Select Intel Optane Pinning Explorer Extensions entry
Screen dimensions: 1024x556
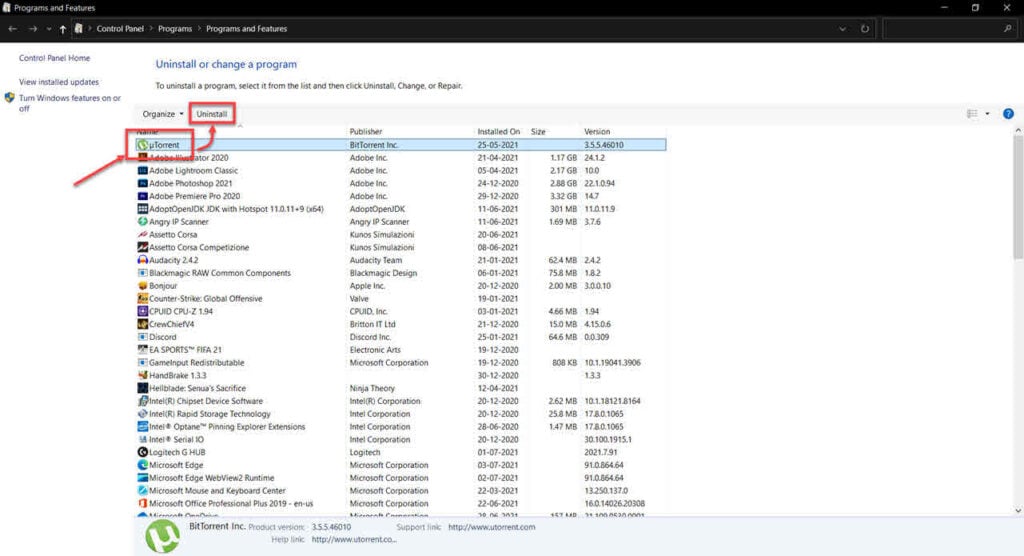[x=401, y=427]
